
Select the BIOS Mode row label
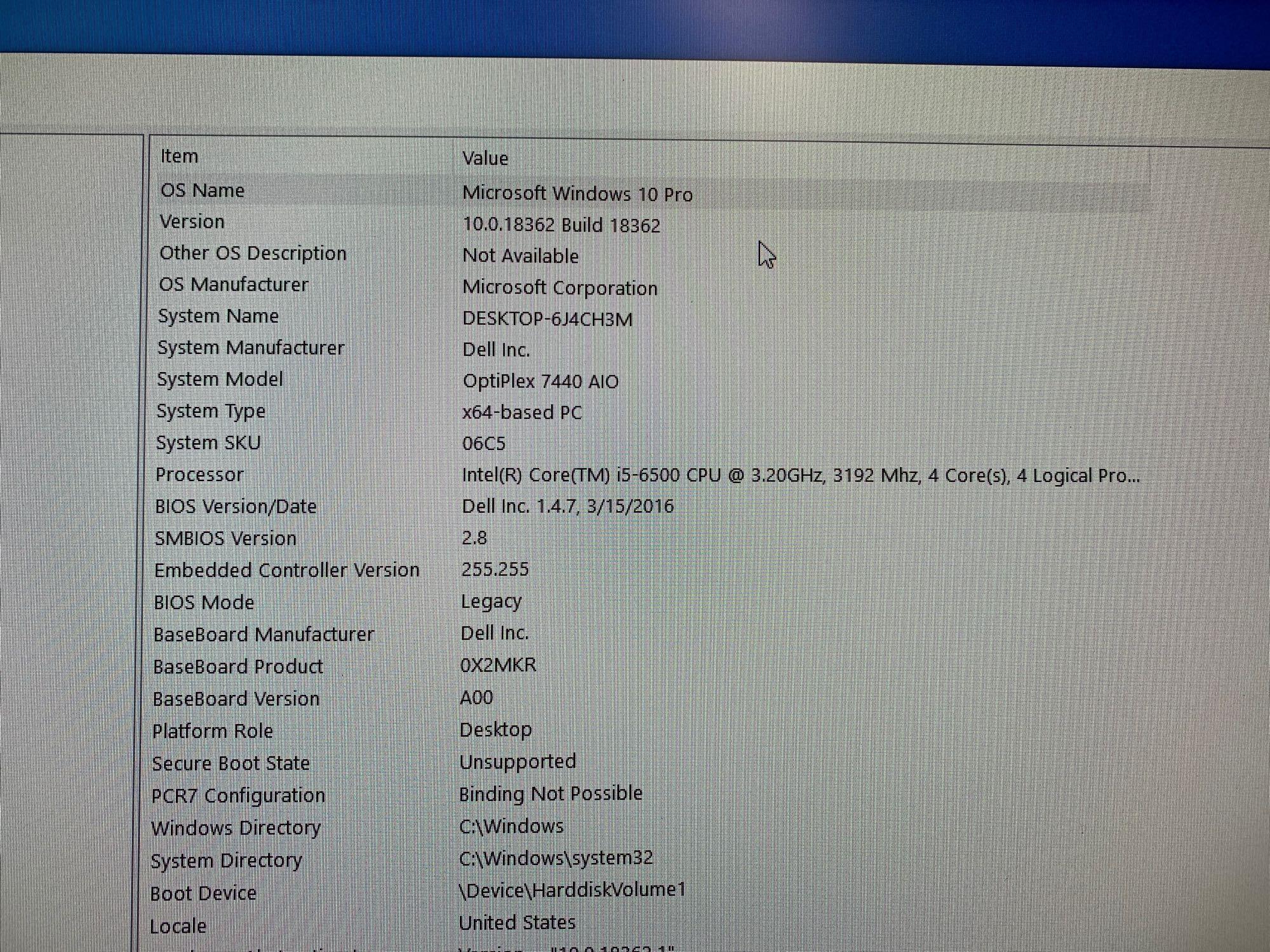tap(204, 602)
